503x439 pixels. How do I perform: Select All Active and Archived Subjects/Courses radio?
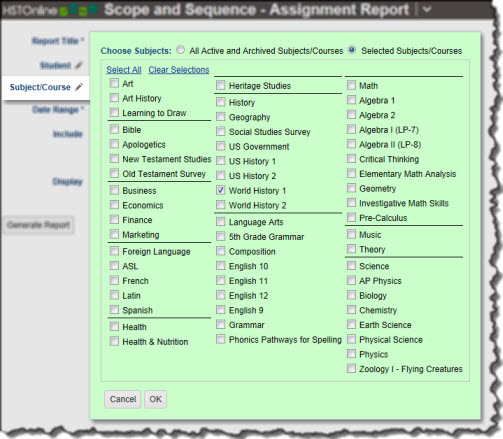pyautogui.click(x=180, y=50)
